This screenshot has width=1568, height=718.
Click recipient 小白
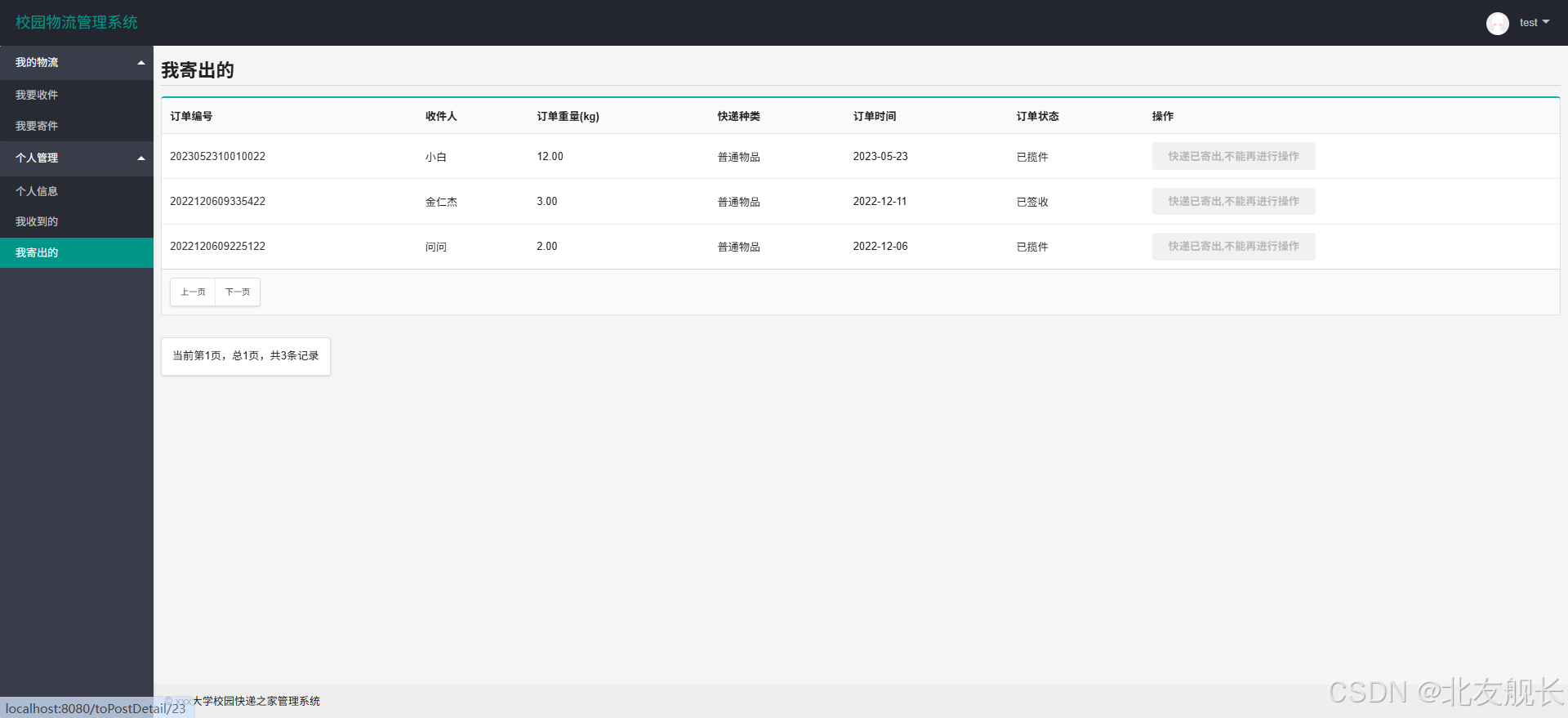coord(436,157)
